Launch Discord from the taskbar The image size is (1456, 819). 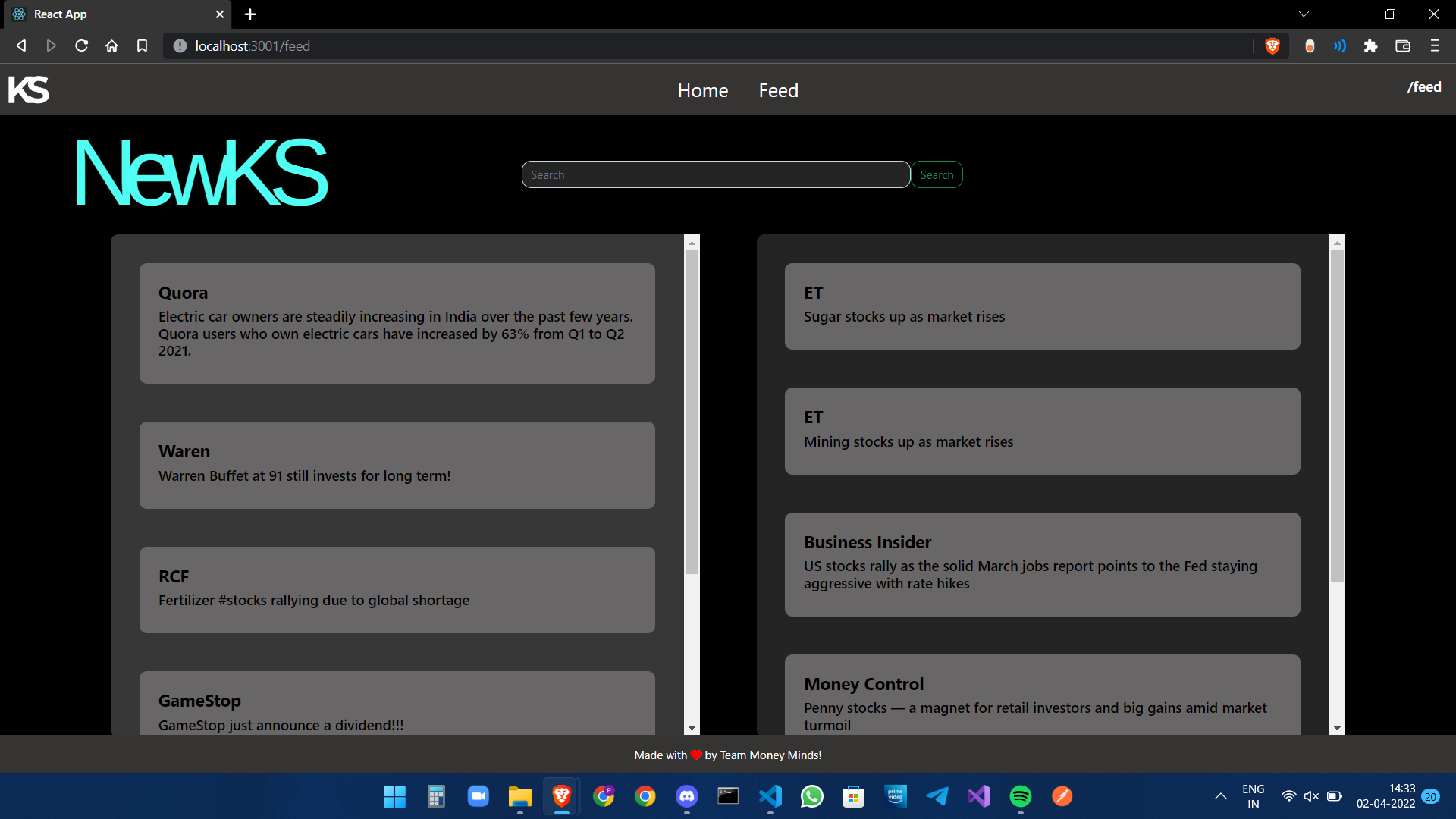[x=687, y=796]
